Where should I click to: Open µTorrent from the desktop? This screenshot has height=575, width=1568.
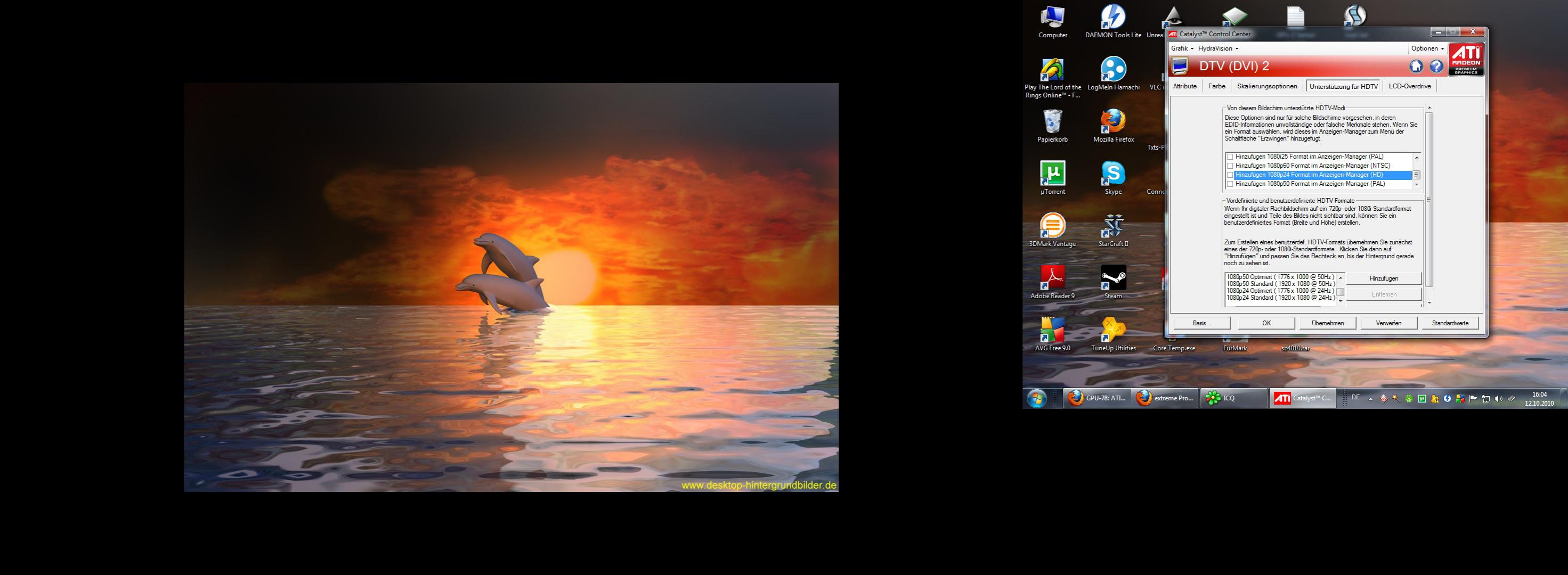click(x=1052, y=174)
